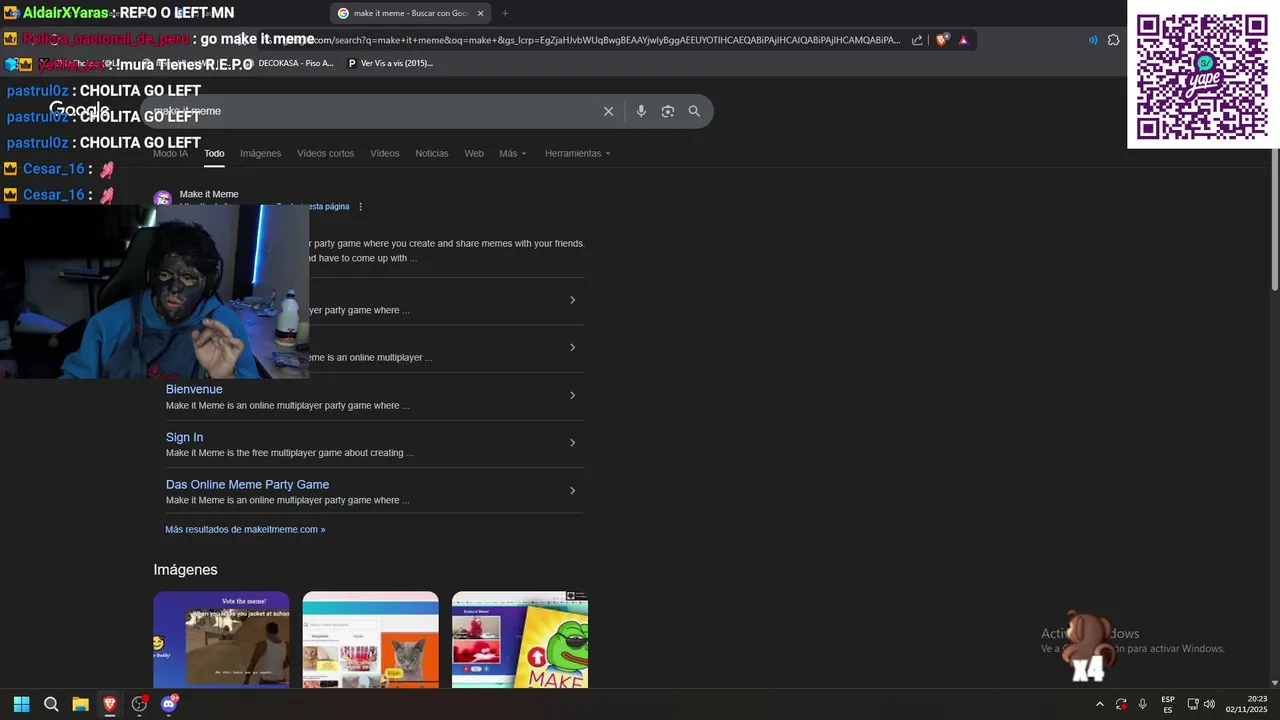
Task: Open network status tray icon
Action: click(1193, 704)
